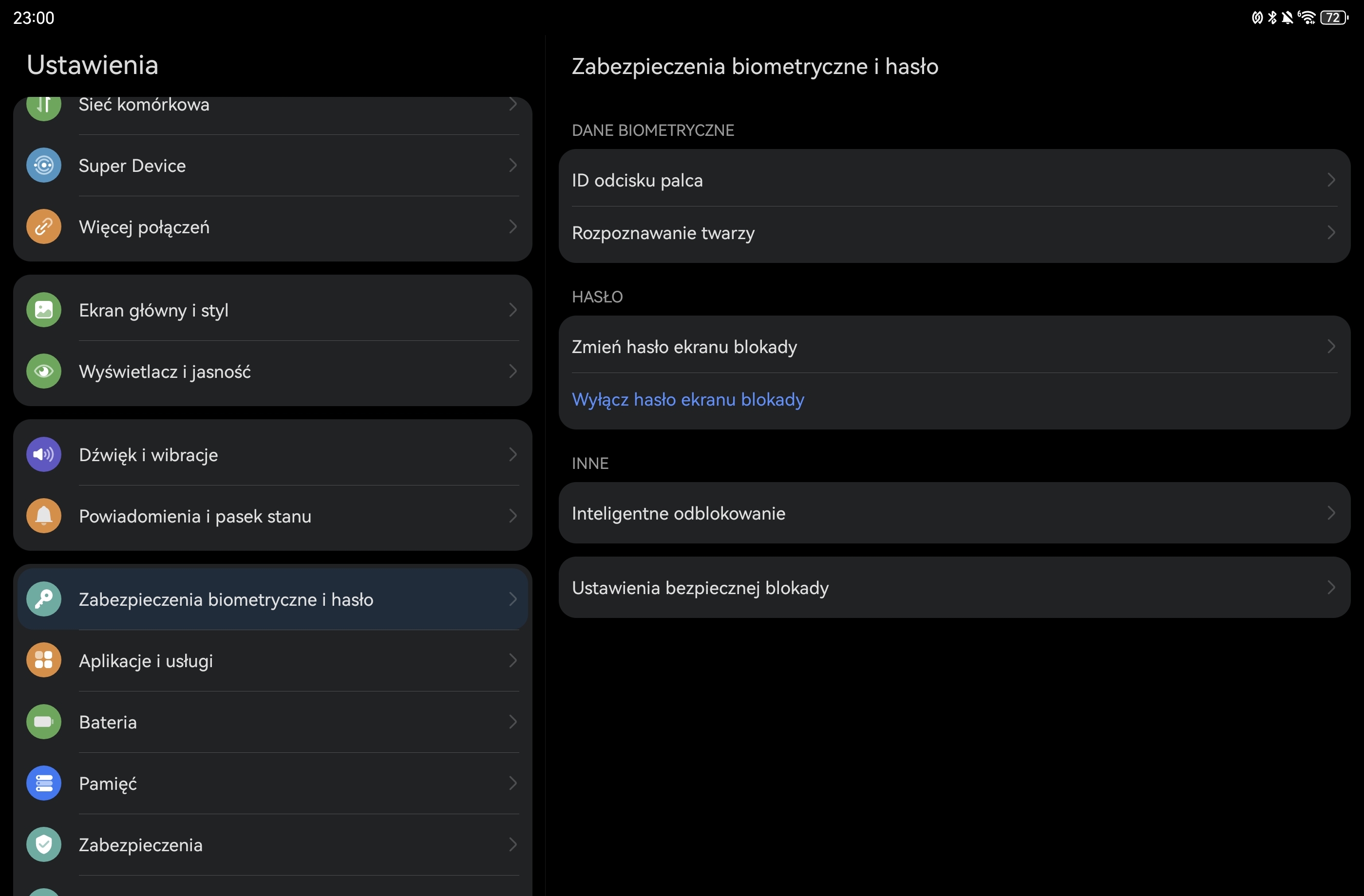Tap the Zabezpieczenia shield icon
Viewport: 1364px width, 896px height.
[x=43, y=844]
